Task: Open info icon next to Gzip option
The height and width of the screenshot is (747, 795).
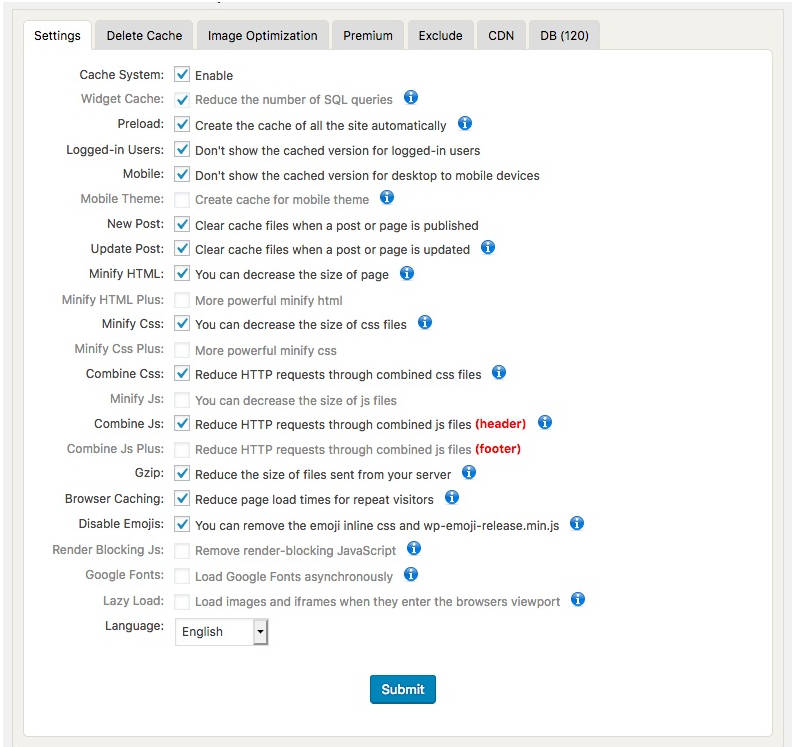Action: pos(469,472)
